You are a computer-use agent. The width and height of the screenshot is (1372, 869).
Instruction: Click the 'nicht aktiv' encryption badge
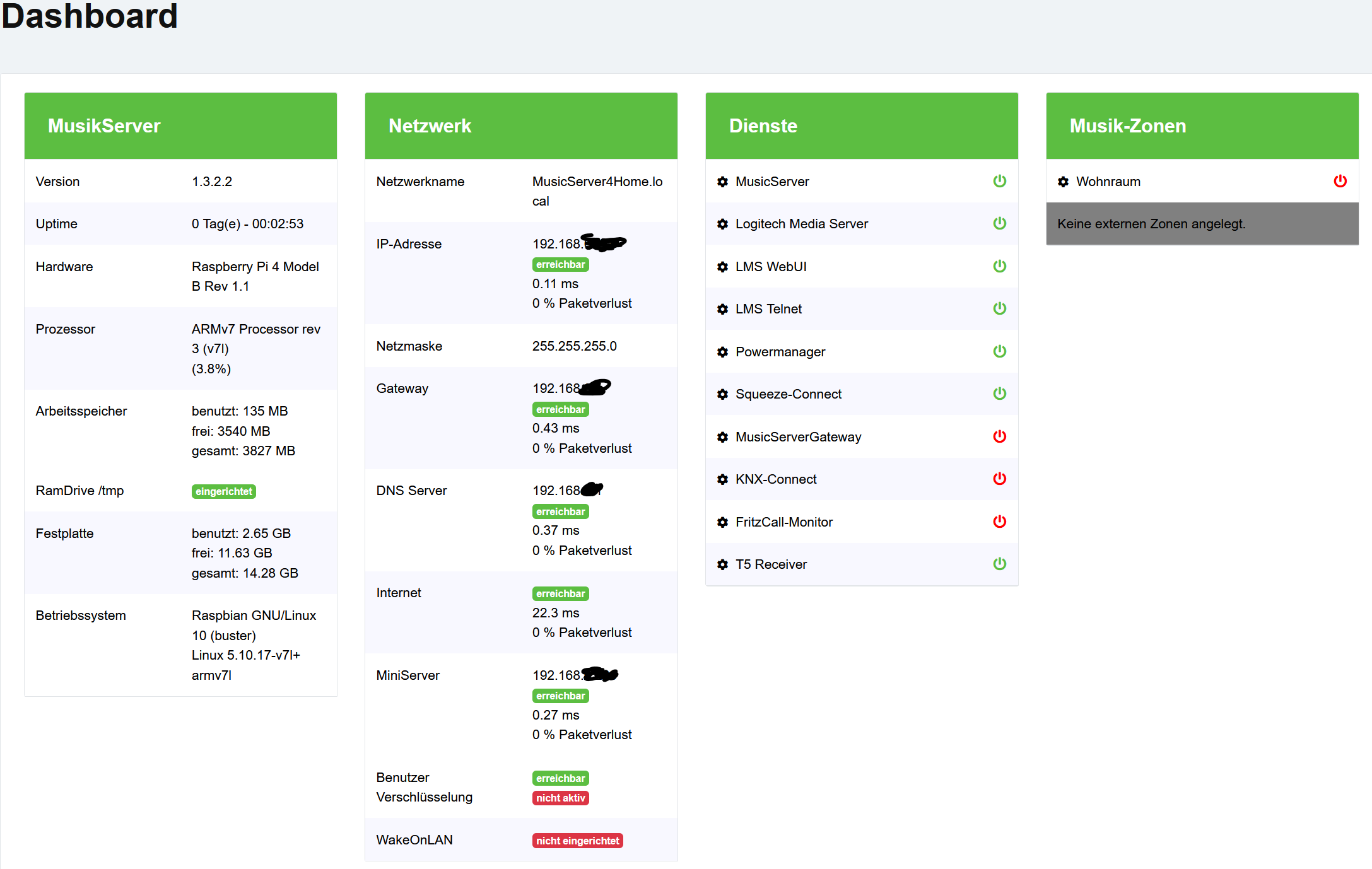(560, 798)
